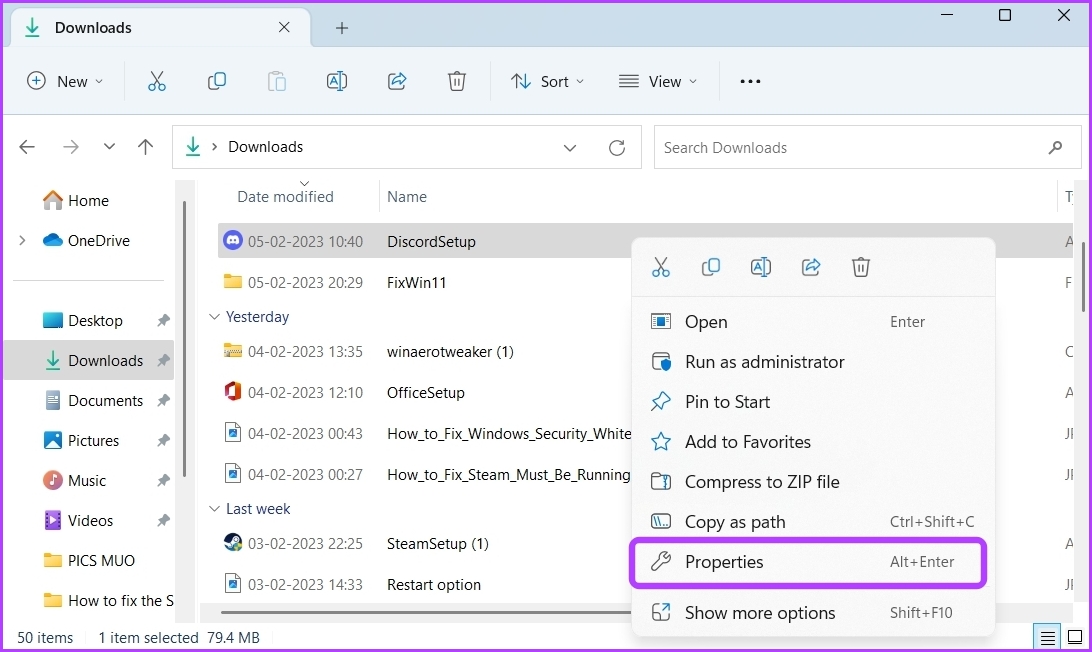Open the New dropdown menu

(65, 82)
